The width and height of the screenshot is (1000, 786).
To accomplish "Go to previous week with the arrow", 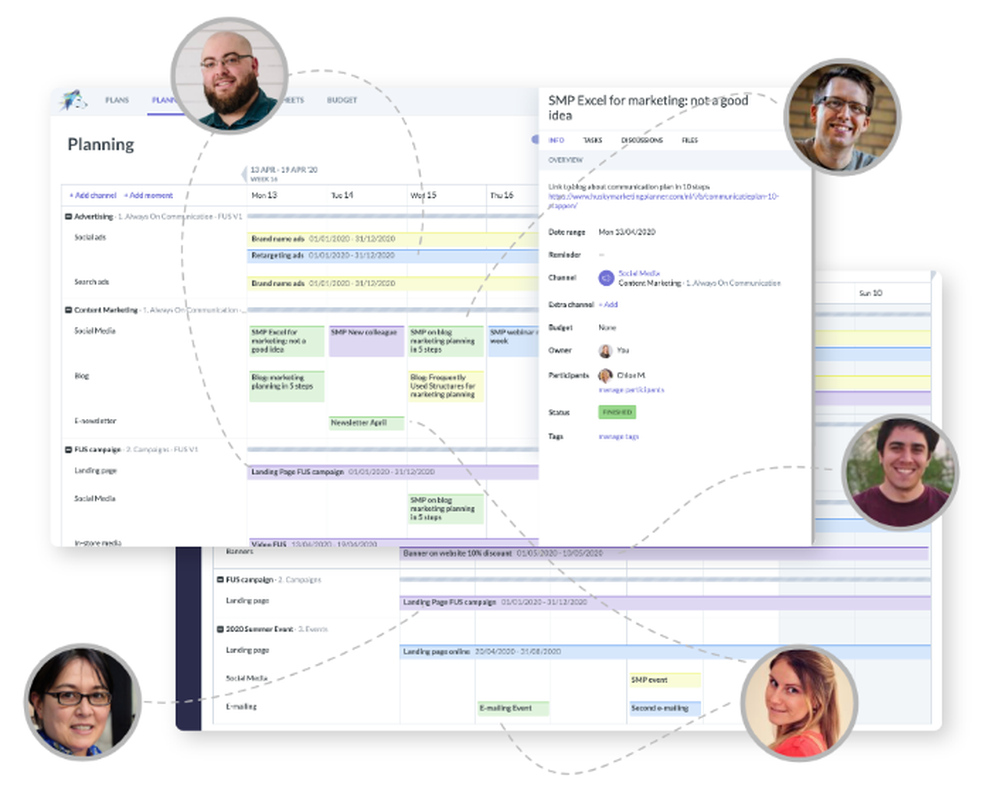I will (x=244, y=174).
